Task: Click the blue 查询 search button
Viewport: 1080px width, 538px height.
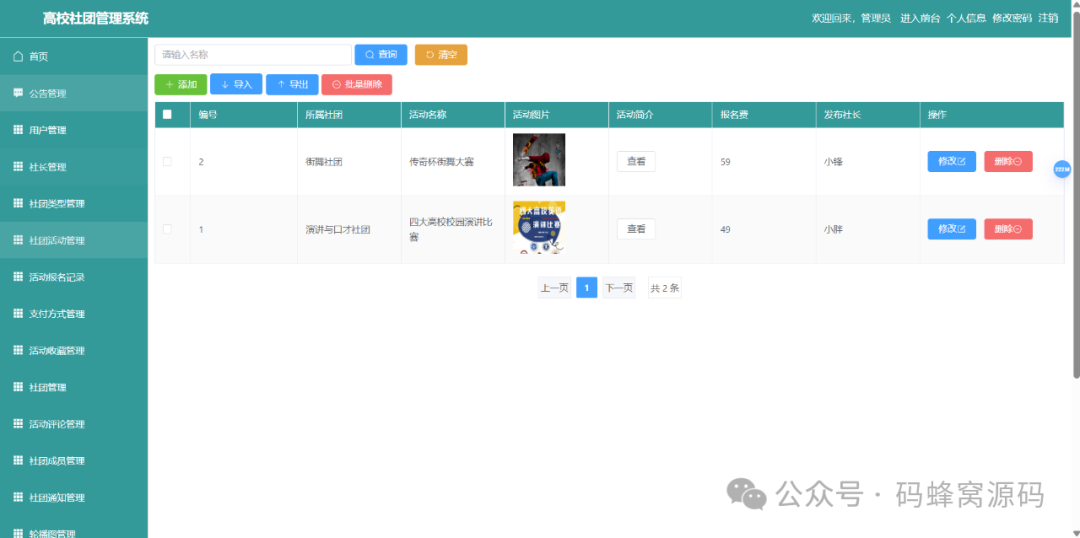Action: (381, 54)
